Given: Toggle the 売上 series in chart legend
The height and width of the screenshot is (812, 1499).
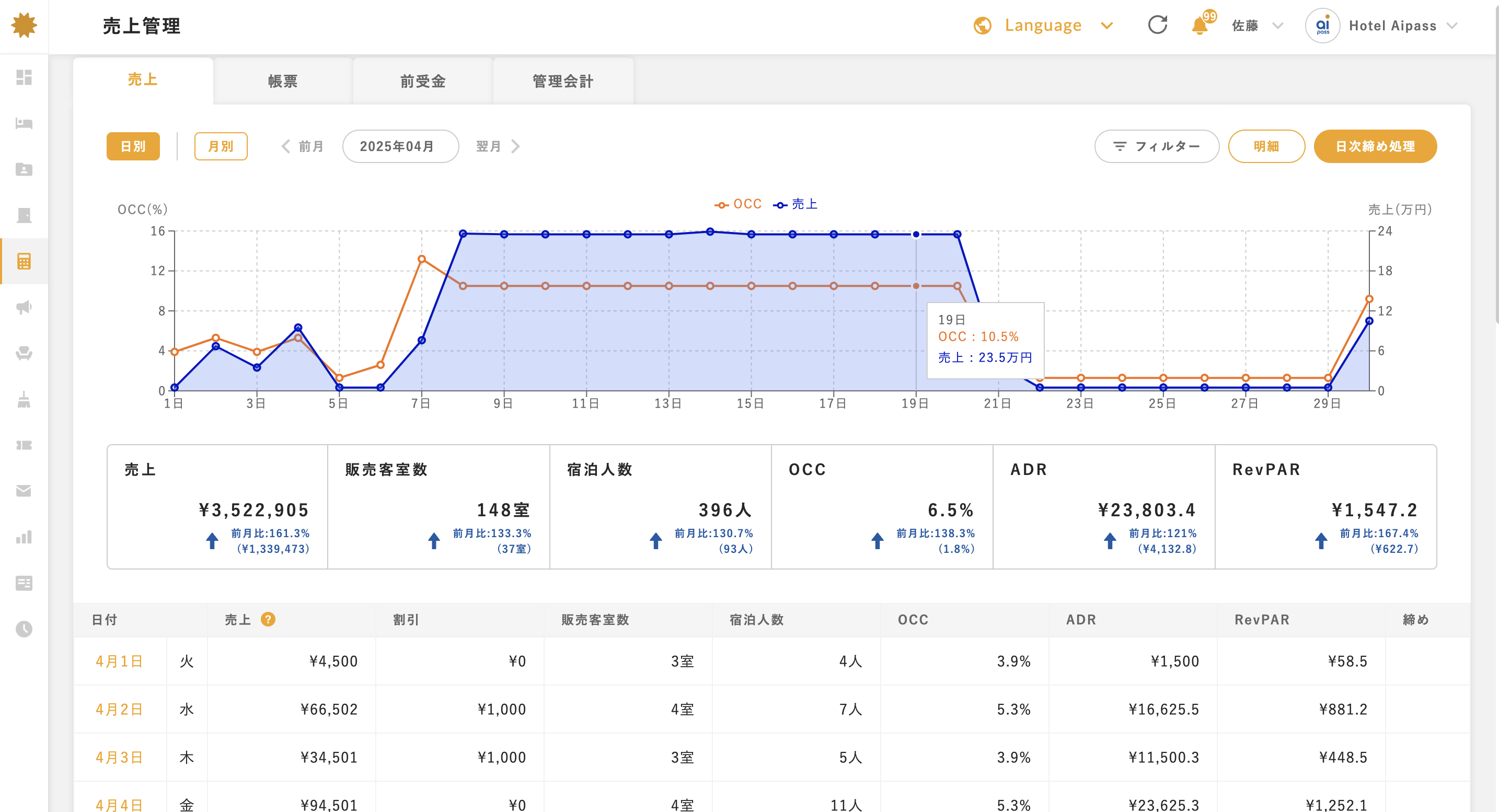Looking at the screenshot, I should click(795, 204).
